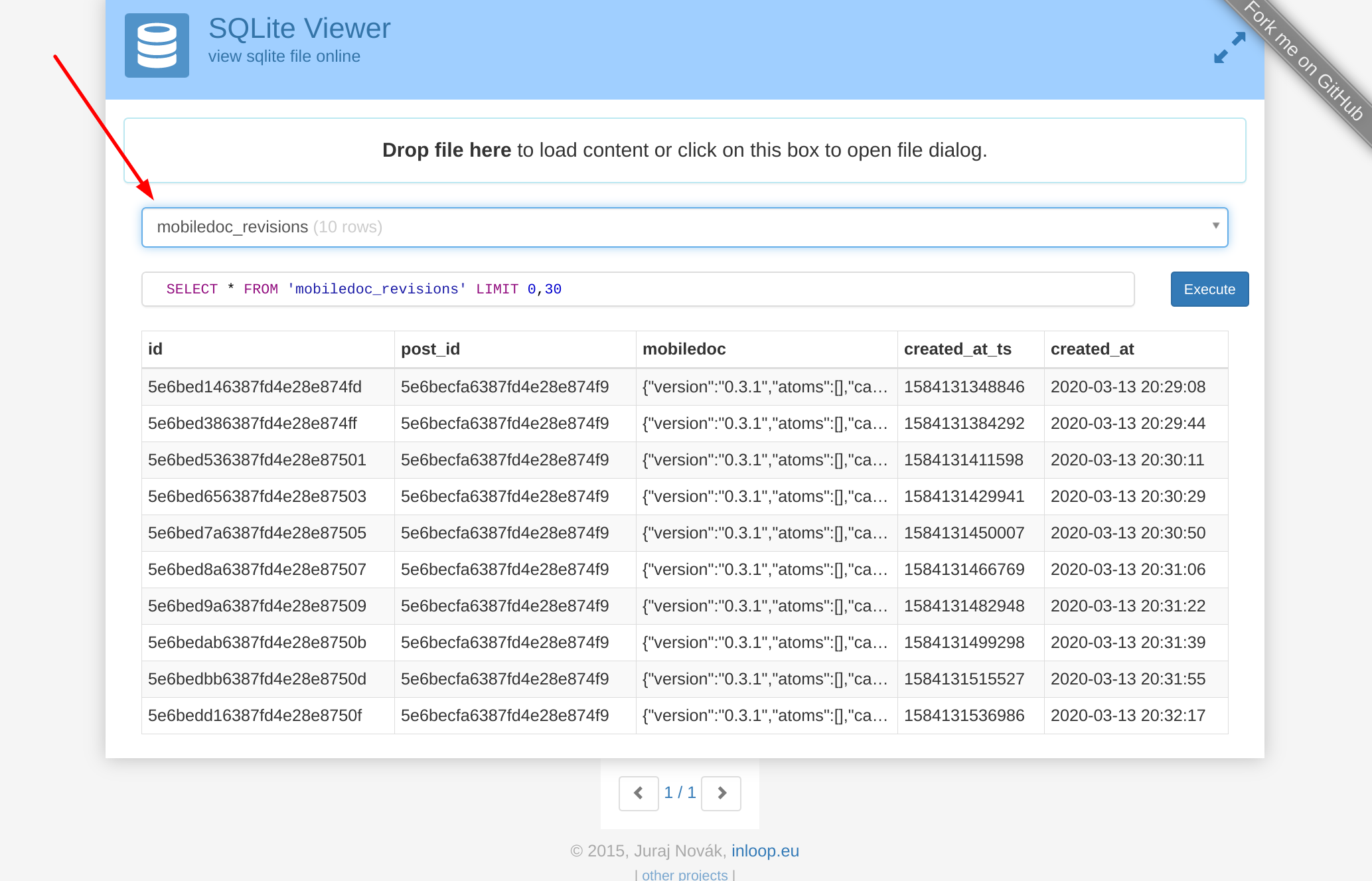Click the SQLite Viewer title link
Image resolution: width=1372 pixels, height=881 pixels.
pyautogui.click(x=299, y=29)
